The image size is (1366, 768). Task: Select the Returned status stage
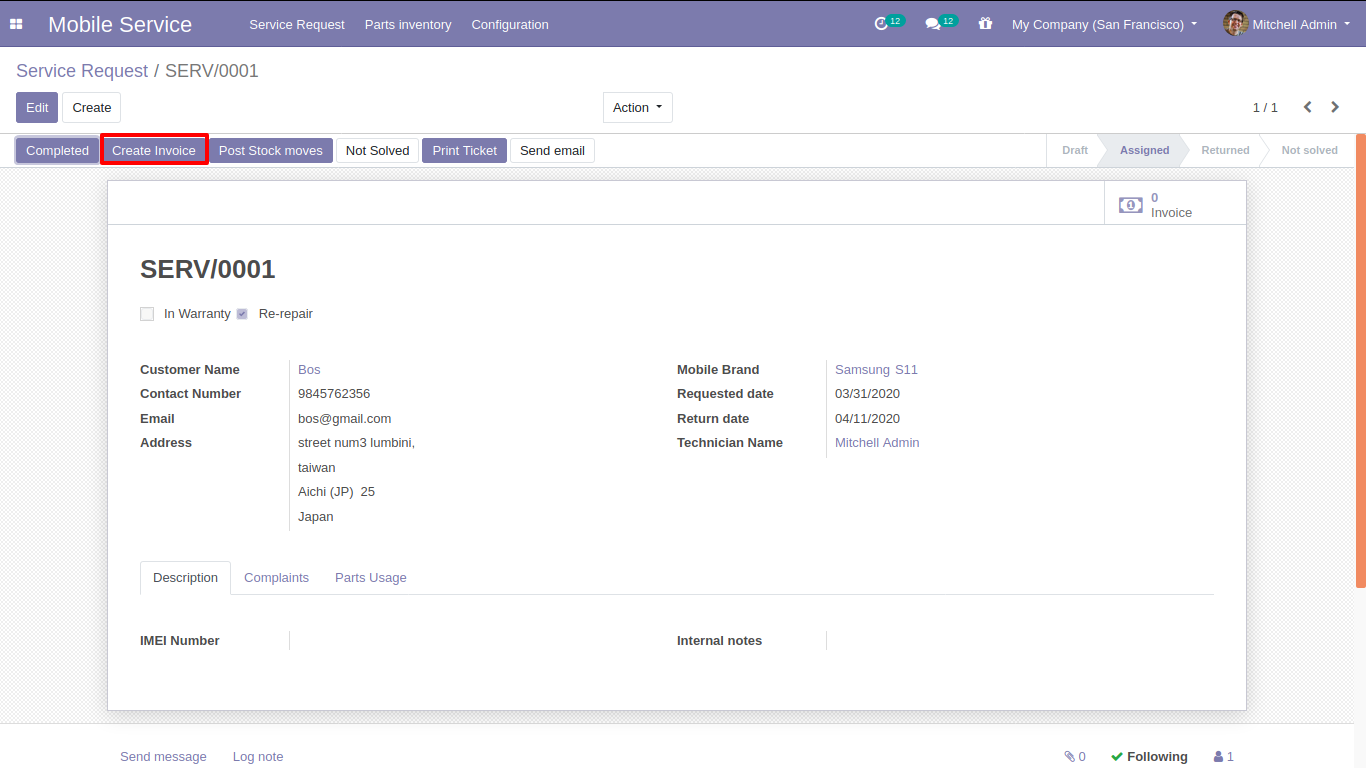coord(1225,151)
